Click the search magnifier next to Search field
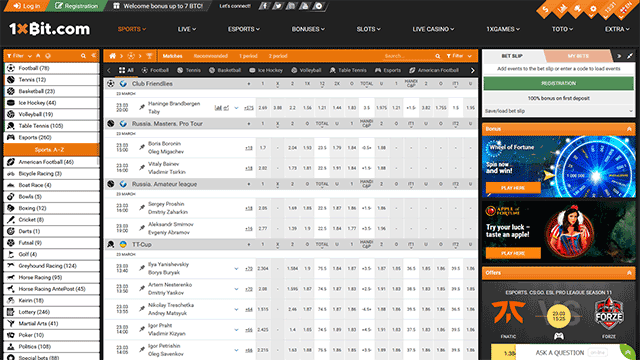 pyautogui.click(x=438, y=56)
